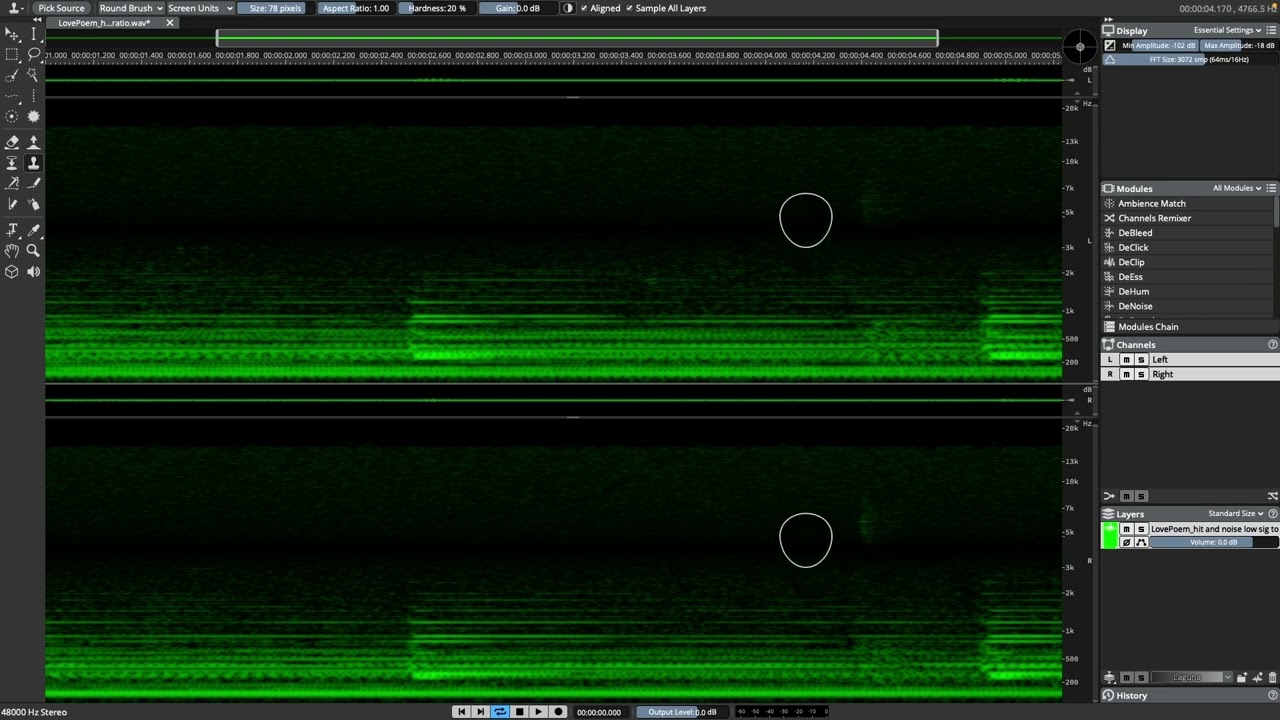The image size is (1280, 720).
Task: Open the Ambience Match module
Action: (x=1152, y=203)
